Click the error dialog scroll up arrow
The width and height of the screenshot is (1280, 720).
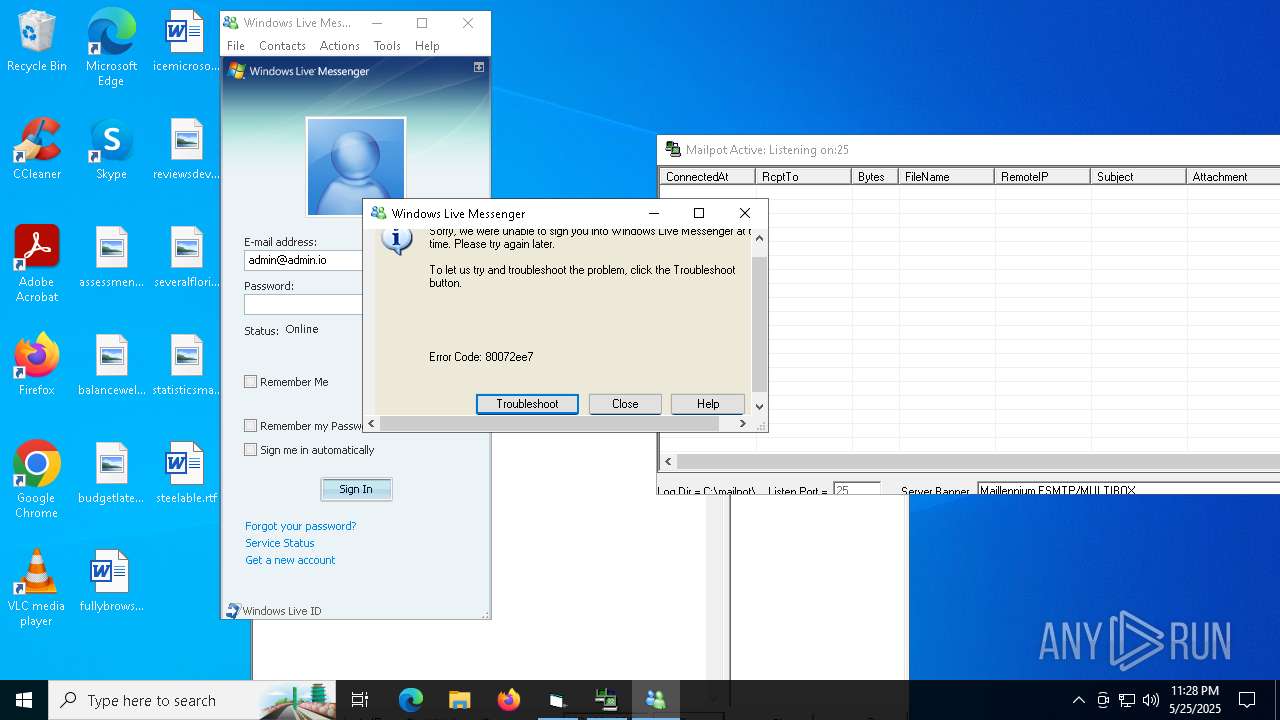(759, 238)
